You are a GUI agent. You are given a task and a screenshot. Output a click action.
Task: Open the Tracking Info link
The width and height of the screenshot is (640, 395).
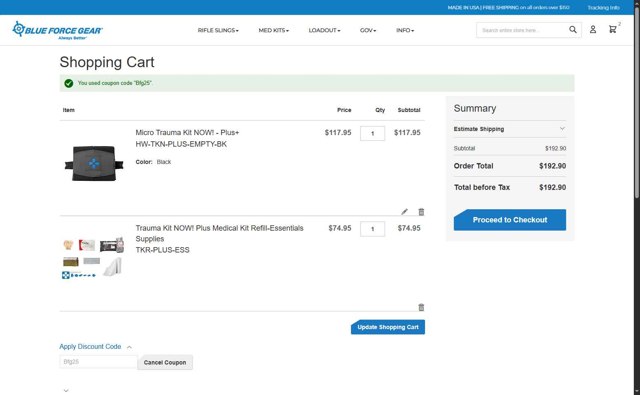pos(603,7)
